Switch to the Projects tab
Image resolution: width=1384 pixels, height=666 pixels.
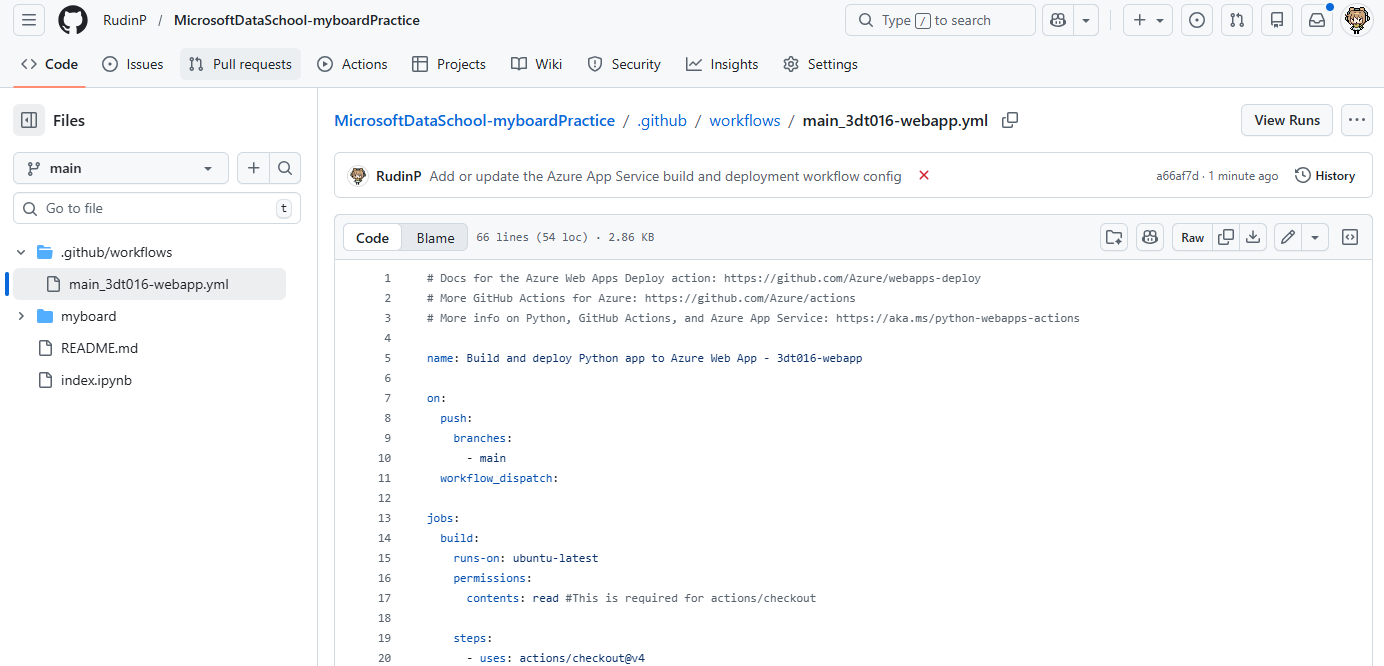click(x=449, y=64)
